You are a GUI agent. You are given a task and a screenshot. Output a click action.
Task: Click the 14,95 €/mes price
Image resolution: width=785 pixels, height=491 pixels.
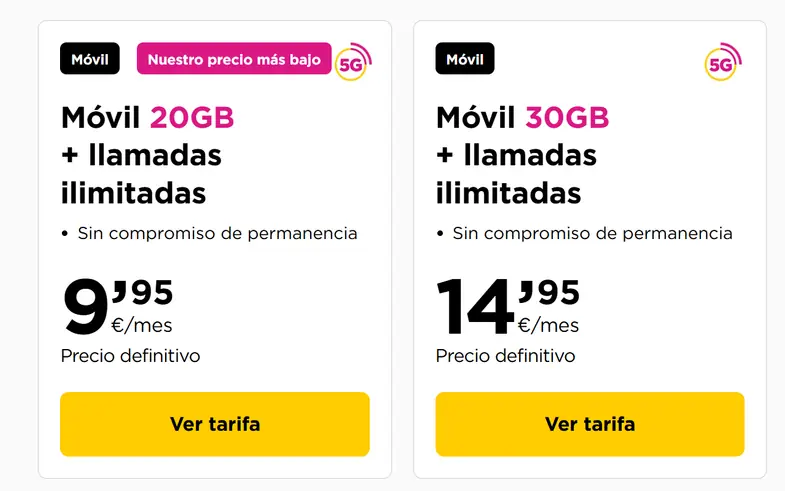pos(508,306)
